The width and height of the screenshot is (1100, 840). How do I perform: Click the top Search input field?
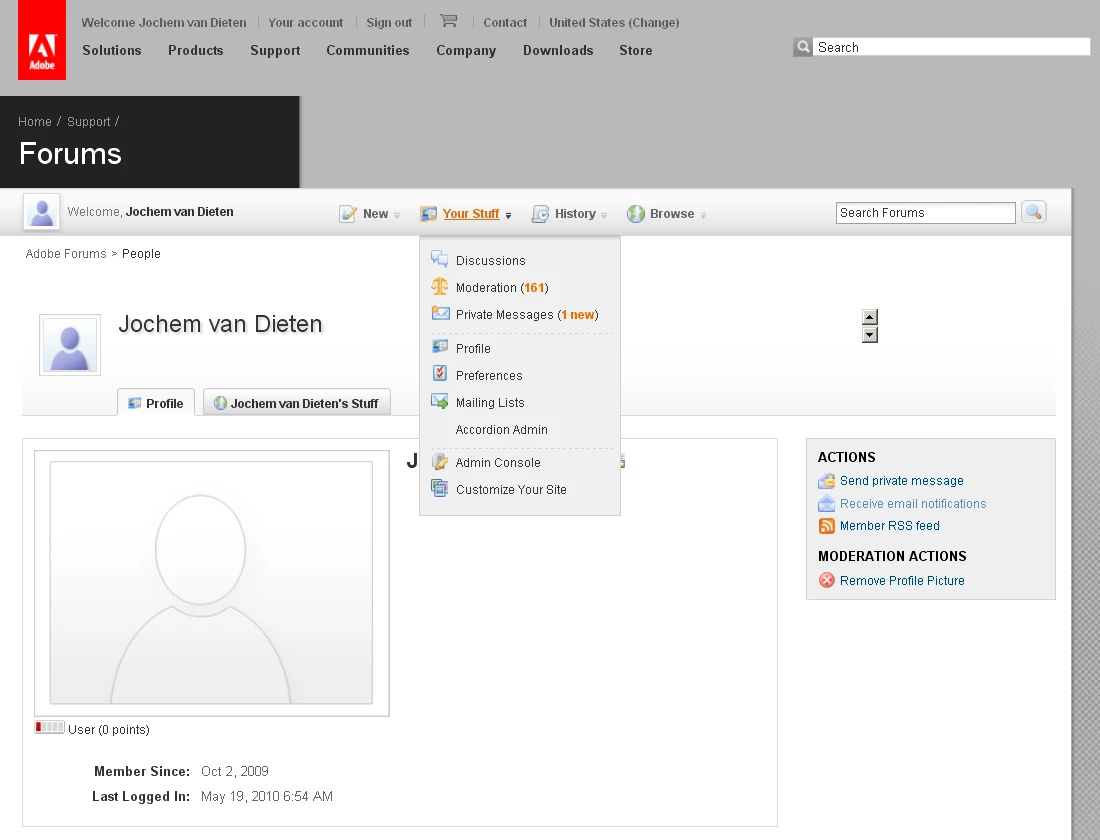952,47
